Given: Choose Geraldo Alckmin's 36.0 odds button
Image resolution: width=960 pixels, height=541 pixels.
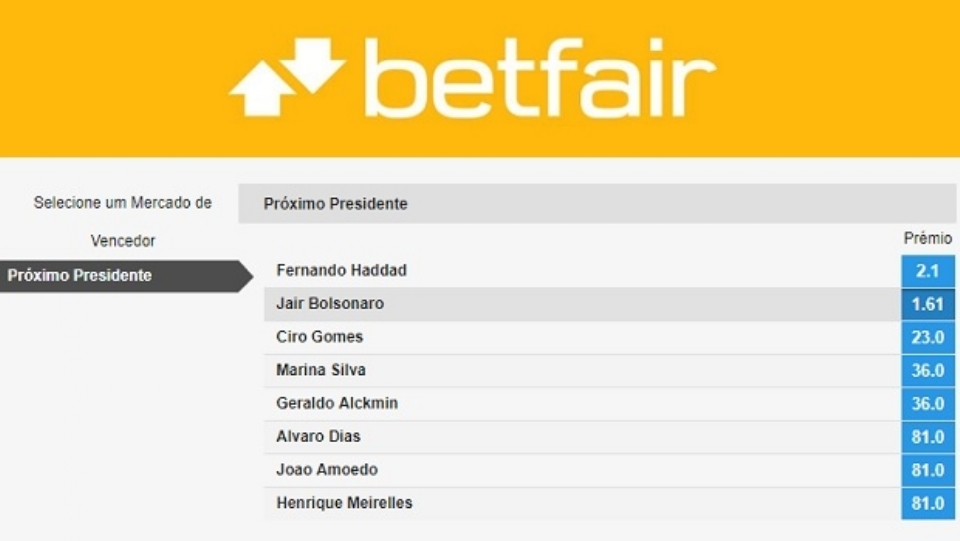Looking at the screenshot, I should 927,404.
